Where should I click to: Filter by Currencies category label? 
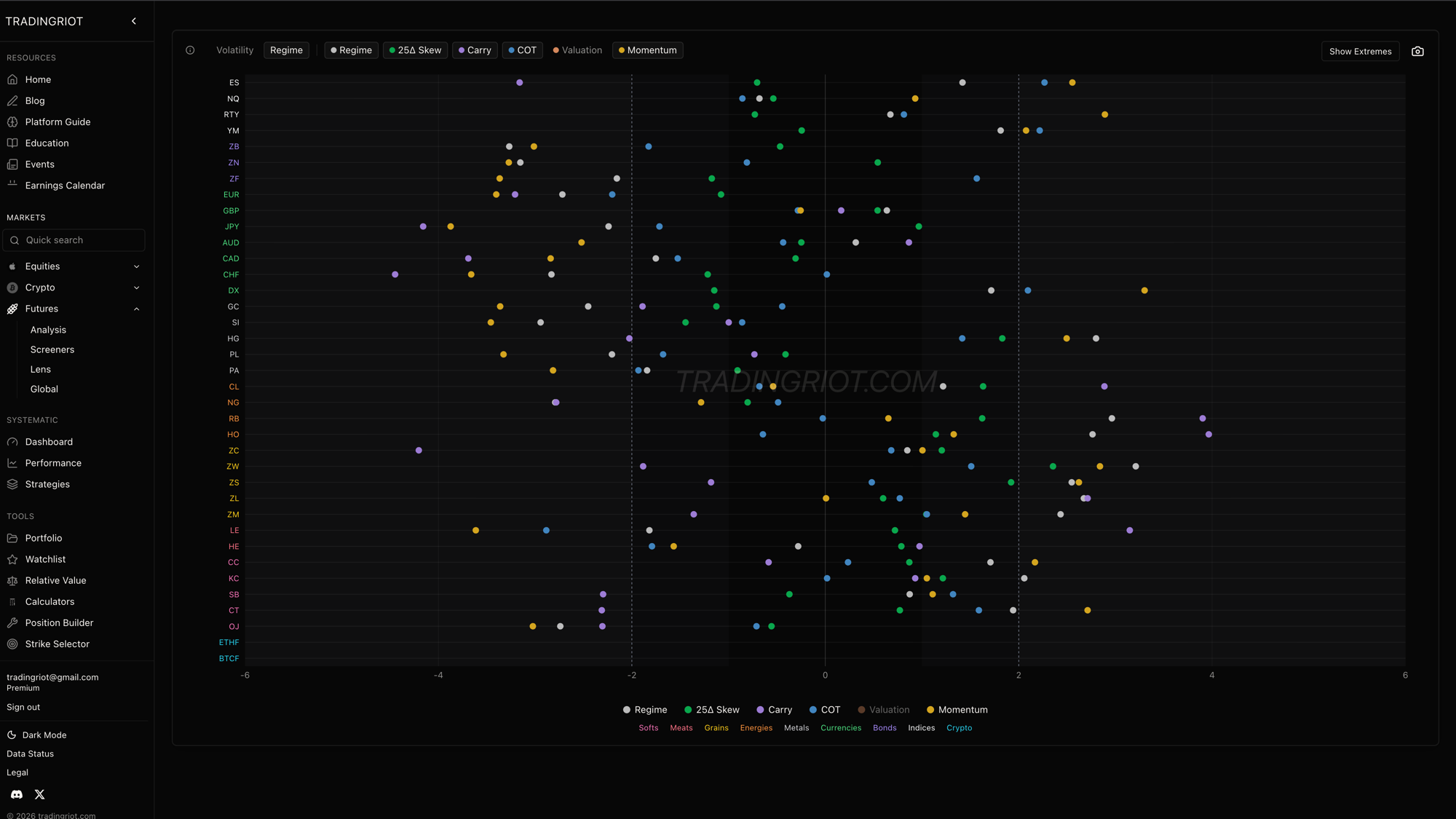(840, 728)
